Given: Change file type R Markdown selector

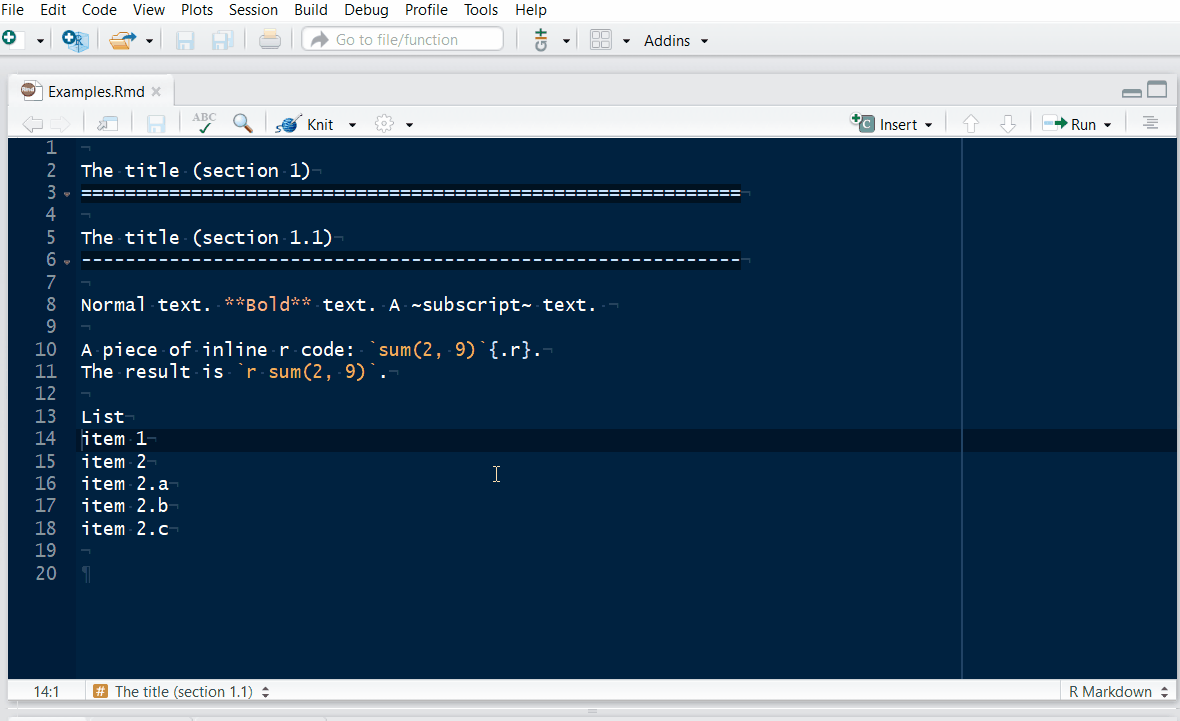Looking at the screenshot, I should tap(1118, 692).
